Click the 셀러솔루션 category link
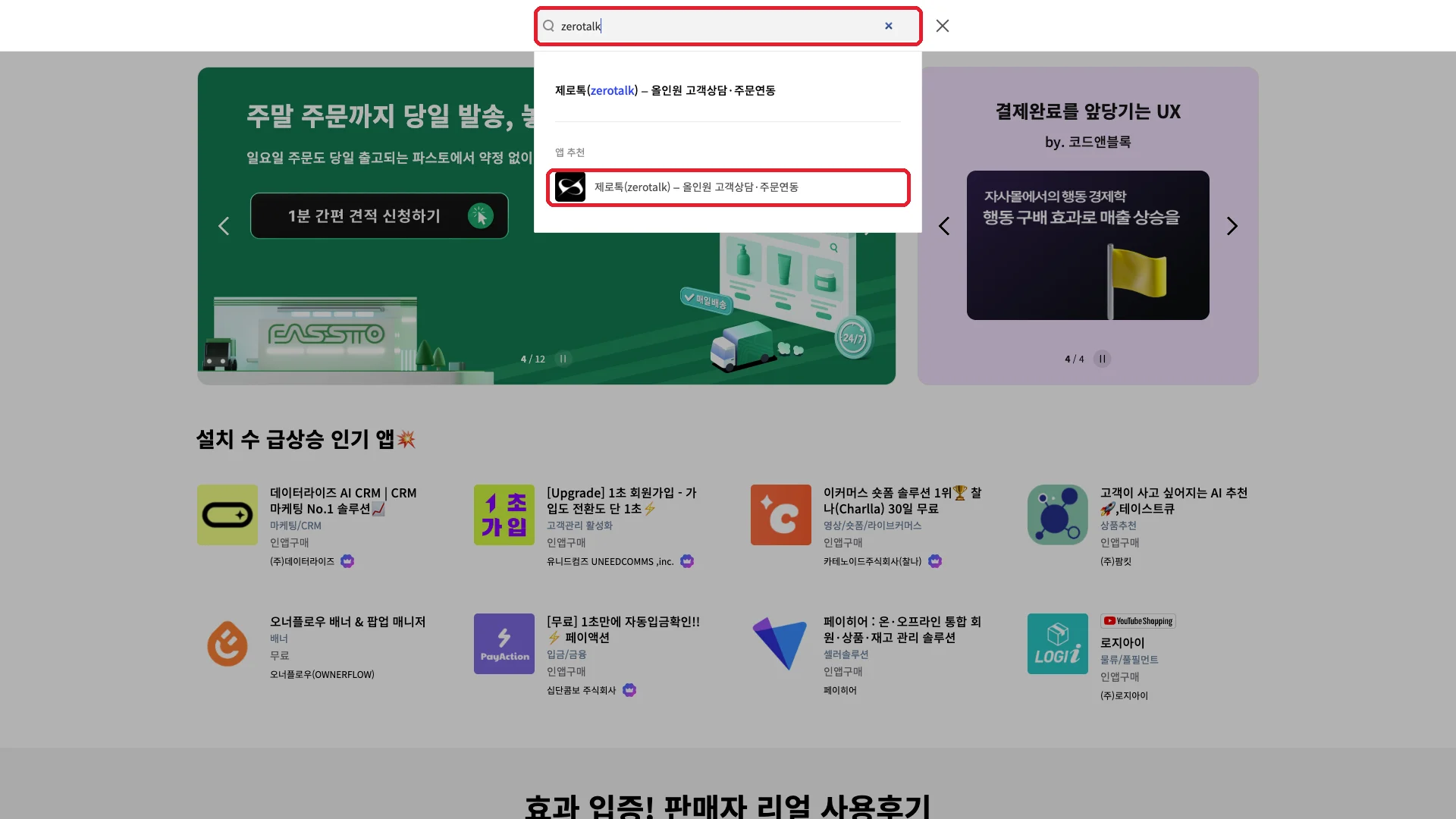 (846, 654)
